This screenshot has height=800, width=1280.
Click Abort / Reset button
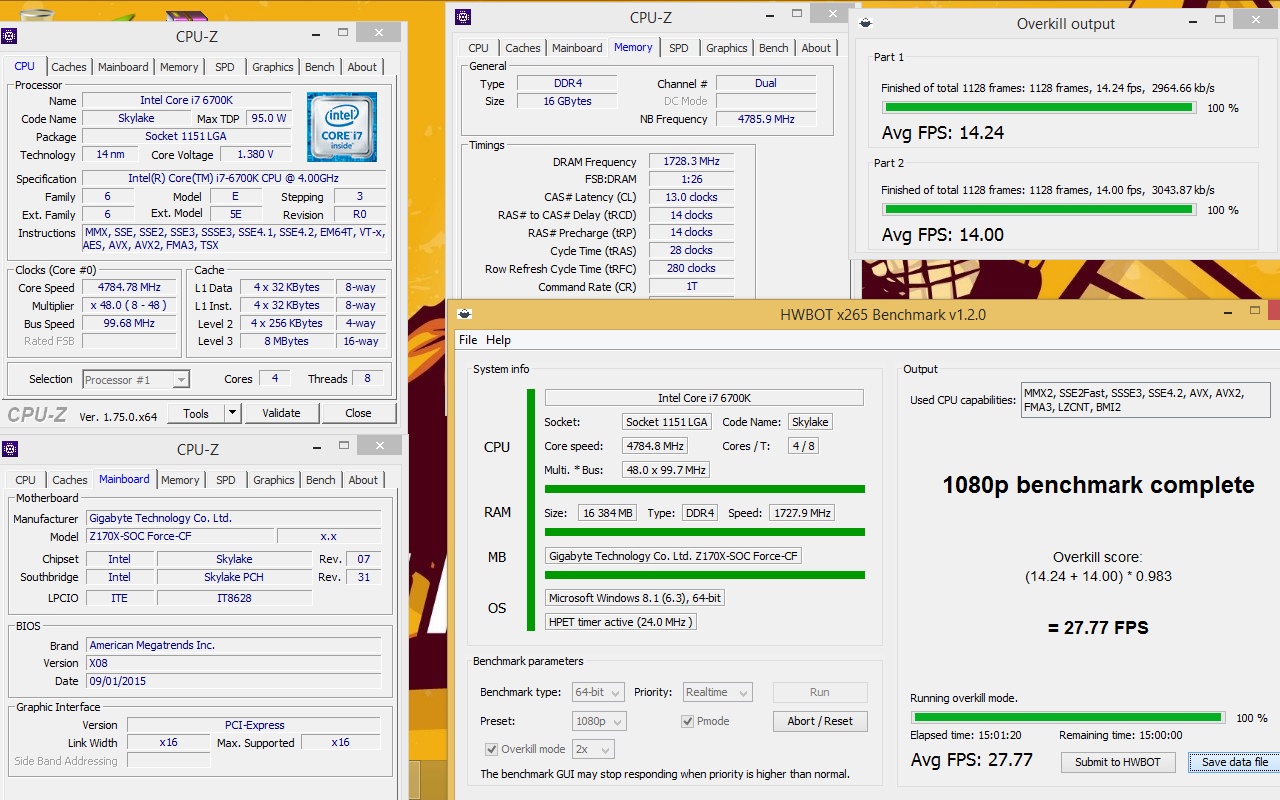(820, 721)
